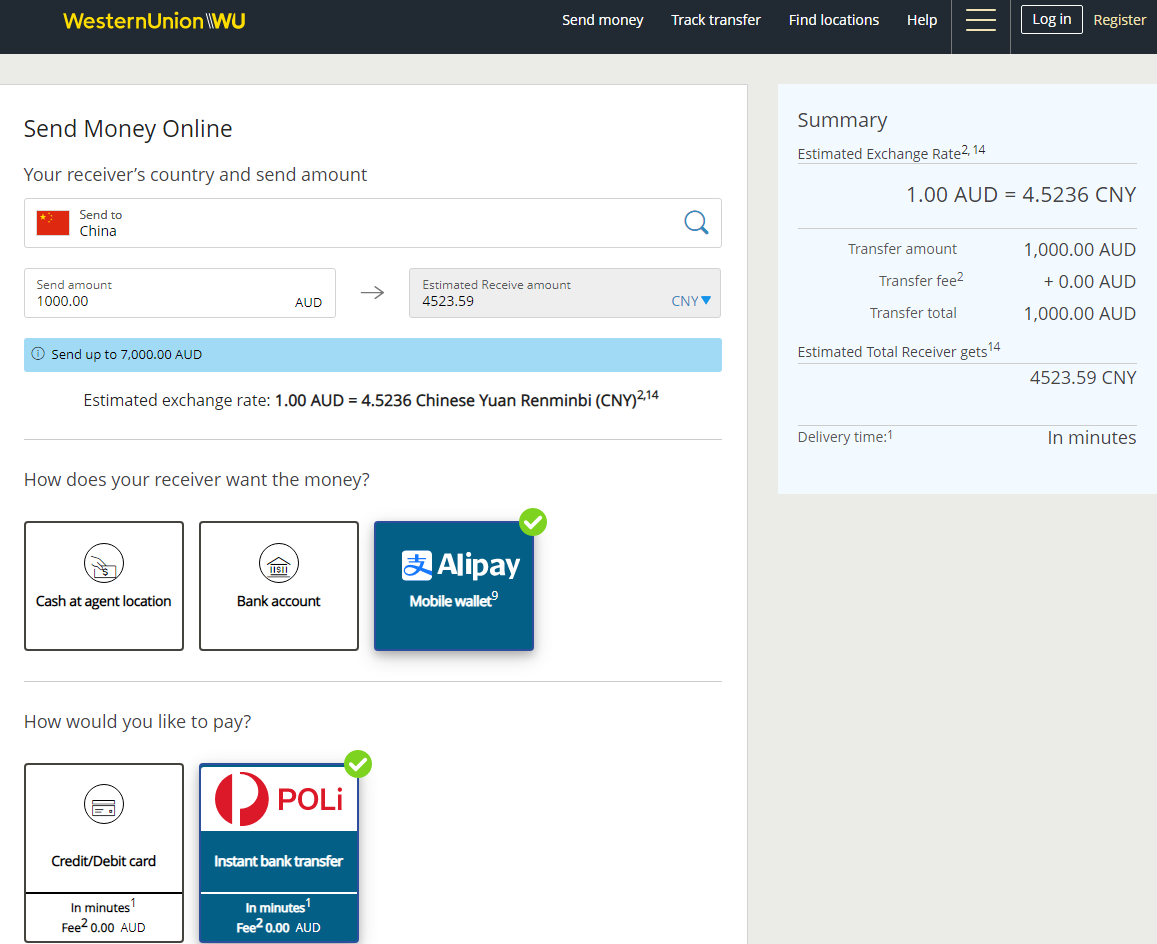The image size is (1157, 944).
Task: Select POLi Instant bank transfer option
Action: [x=279, y=852]
